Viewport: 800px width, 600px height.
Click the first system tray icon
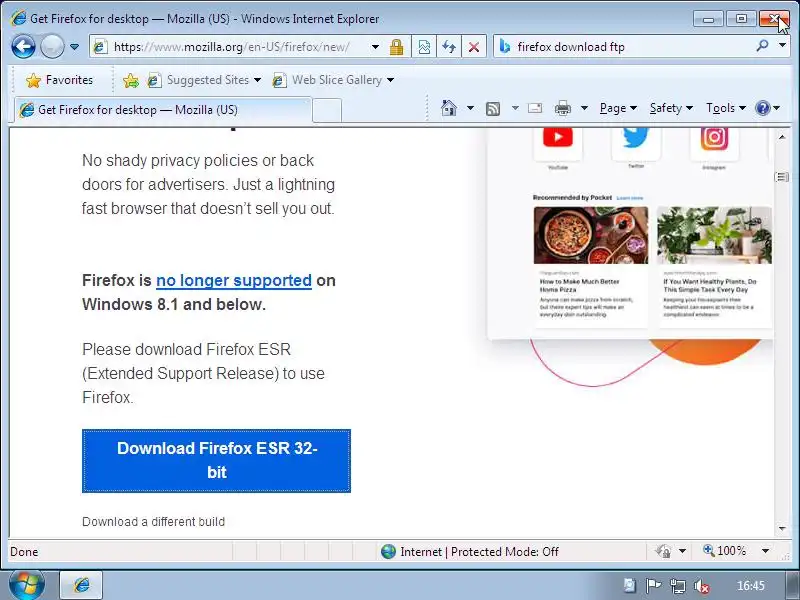[630, 585]
